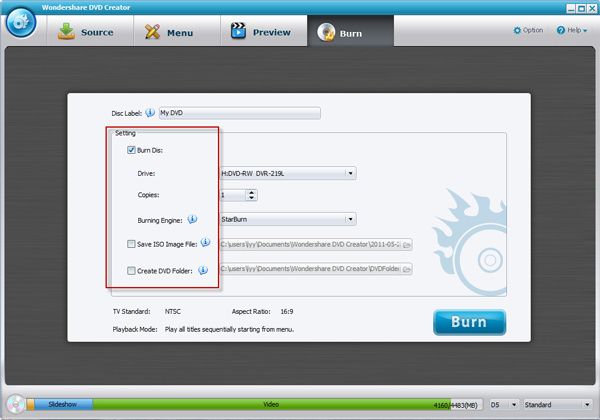Enable the Create DVD Folder checkbox
Viewport: 600px width, 420px height.
(131, 271)
